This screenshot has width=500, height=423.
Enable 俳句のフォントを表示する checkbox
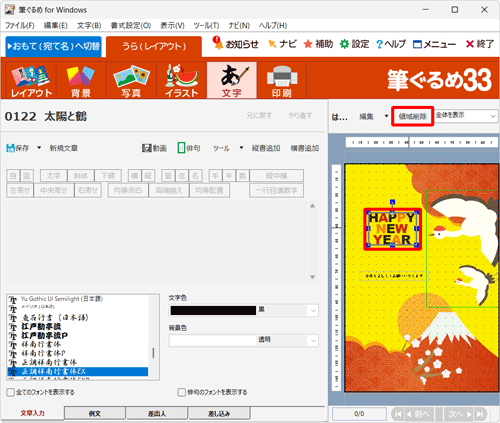pyautogui.click(x=182, y=392)
